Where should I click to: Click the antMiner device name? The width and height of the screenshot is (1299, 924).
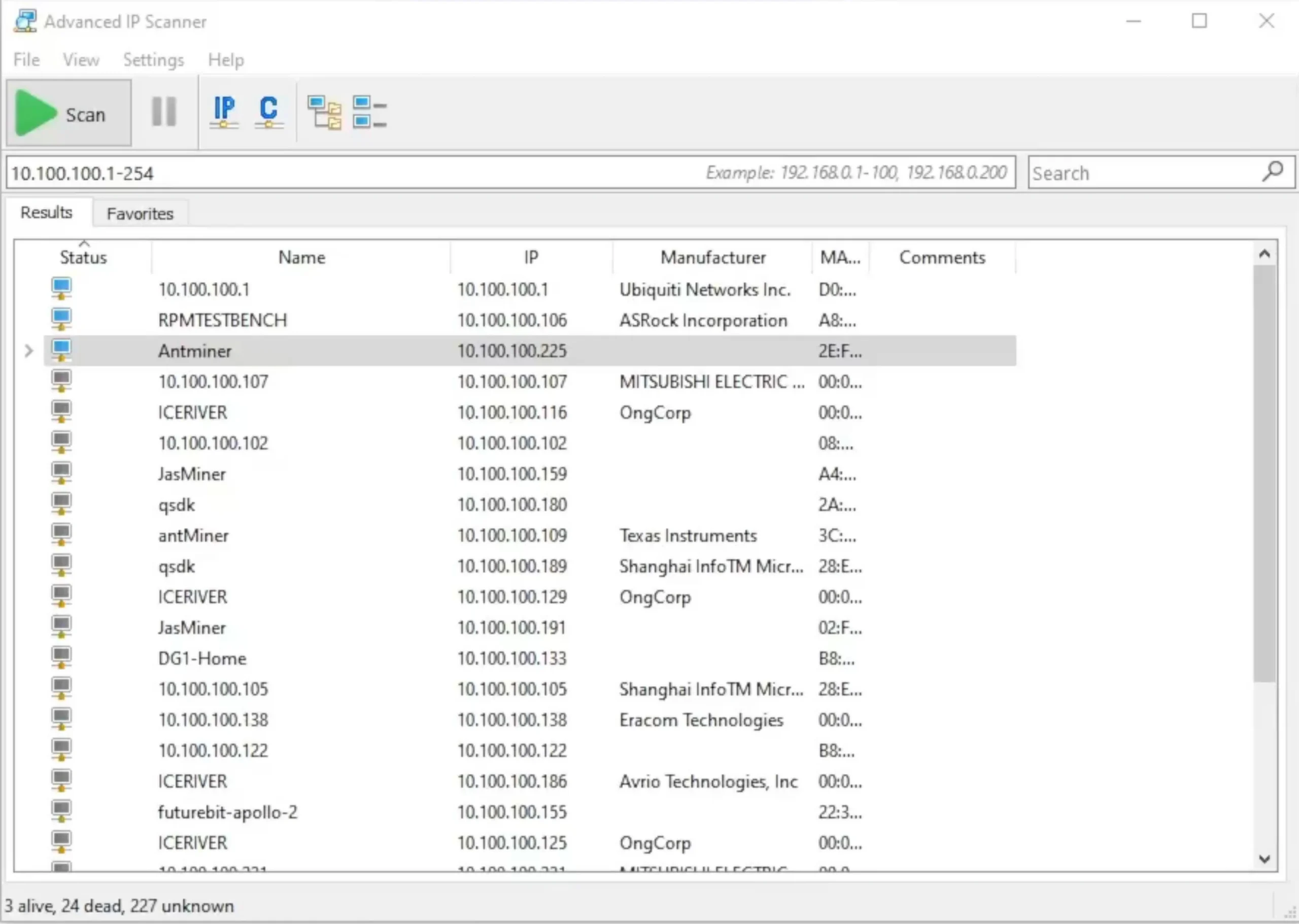pos(193,535)
